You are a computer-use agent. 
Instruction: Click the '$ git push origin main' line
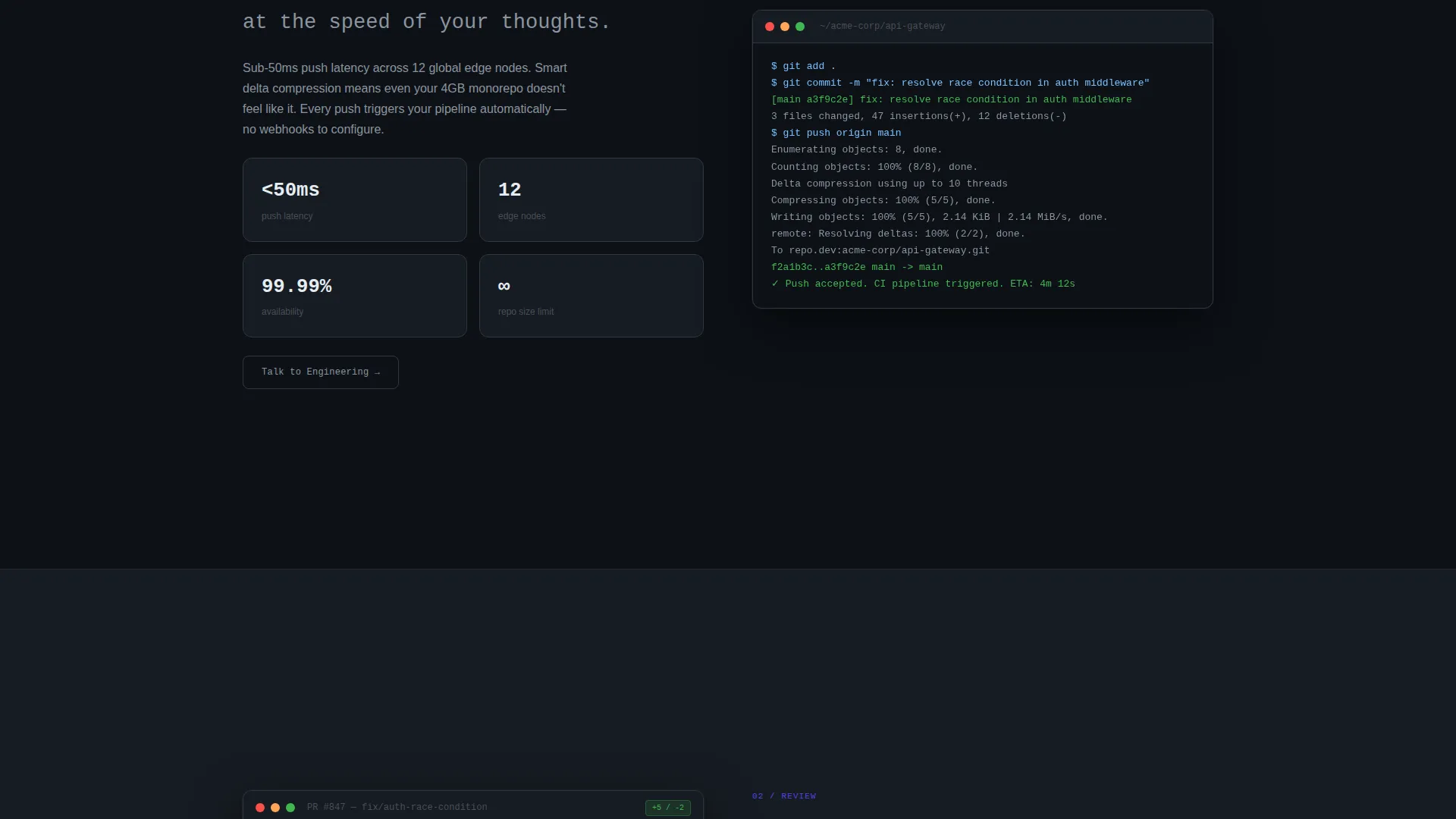[836, 133]
